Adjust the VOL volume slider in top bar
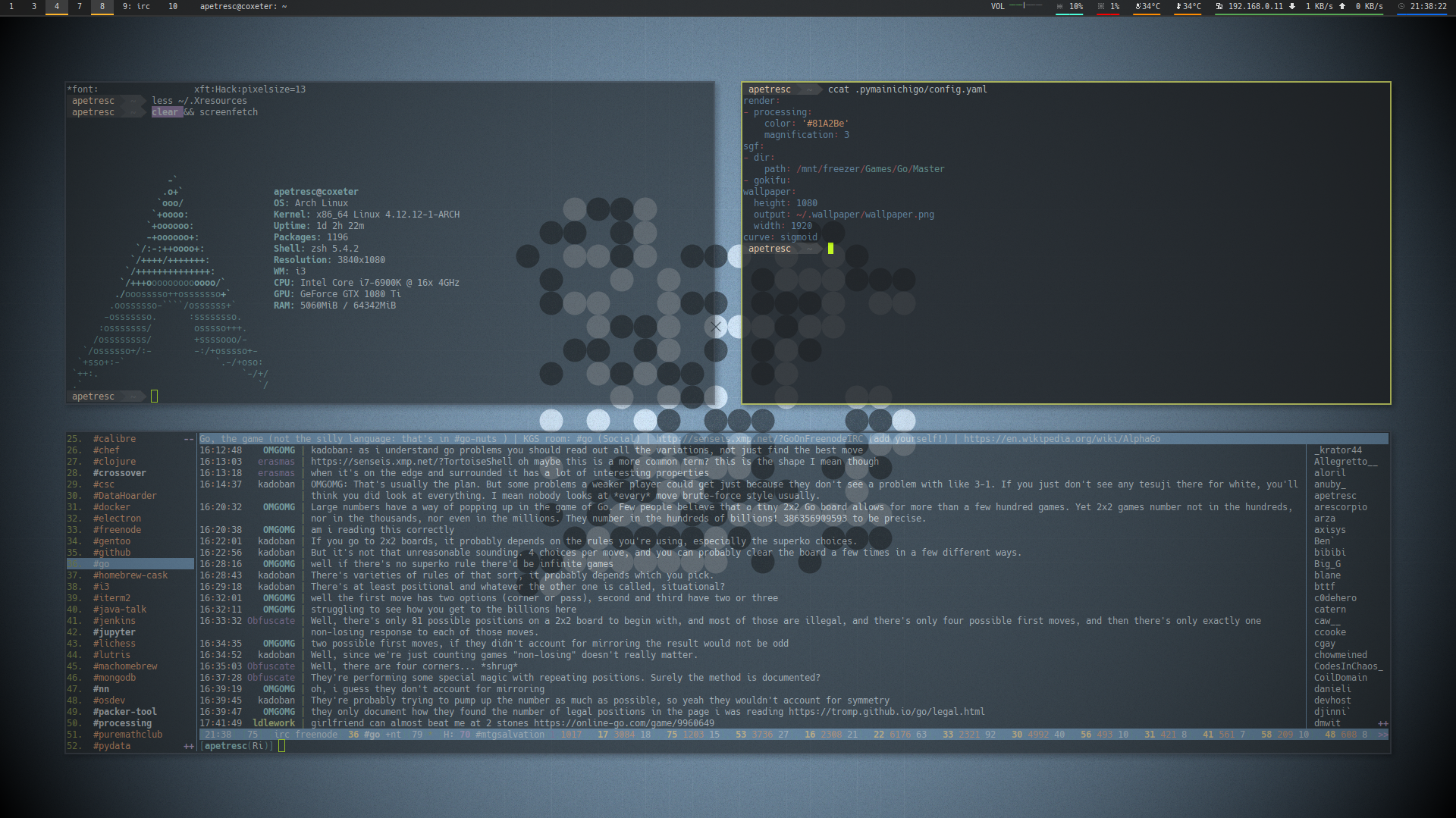This screenshot has width=1456, height=818. click(x=1027, y=6)
